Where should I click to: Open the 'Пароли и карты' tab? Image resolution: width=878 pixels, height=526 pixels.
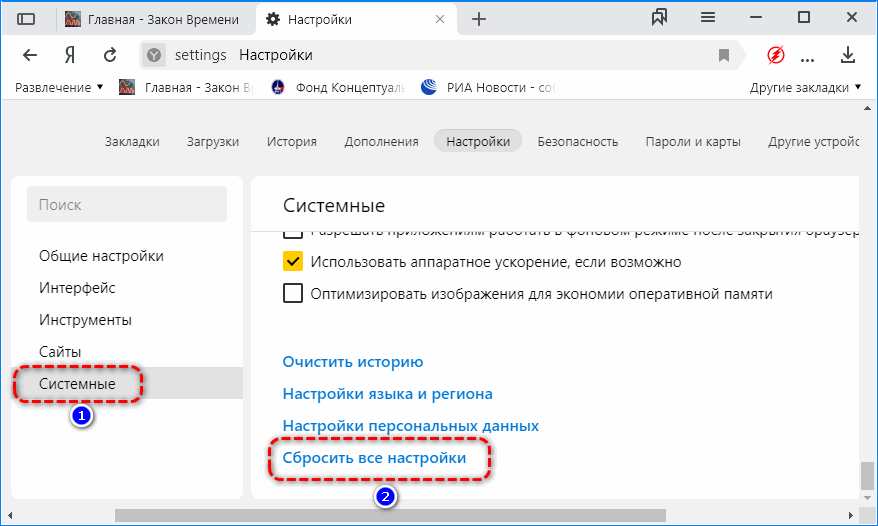693,141
